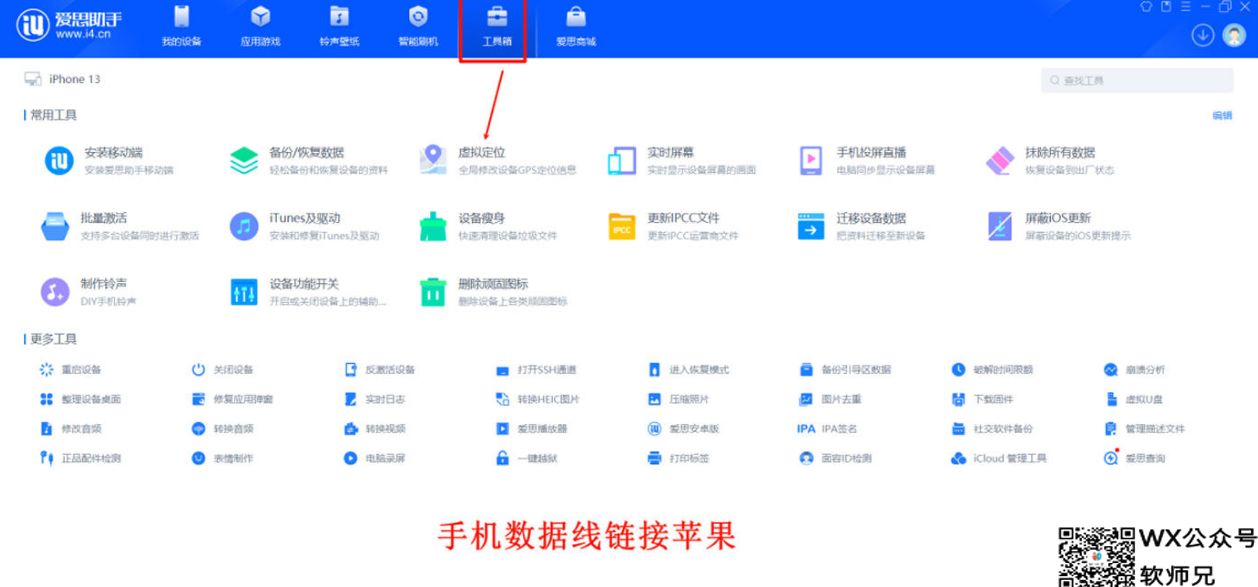Launch 备份/恢复数据 tool

click(308, 160)
